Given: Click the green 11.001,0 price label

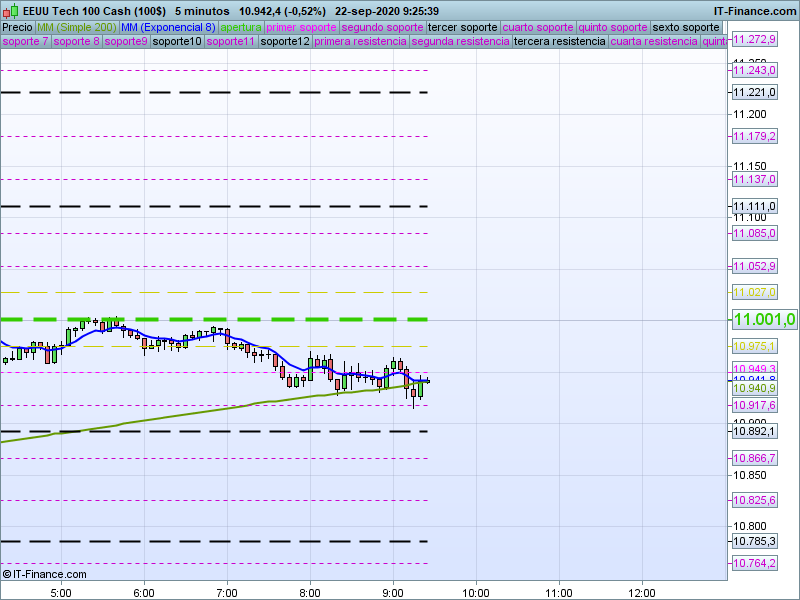Looking at the screenshot, I should pyautogui.click(x=764, y=319).
